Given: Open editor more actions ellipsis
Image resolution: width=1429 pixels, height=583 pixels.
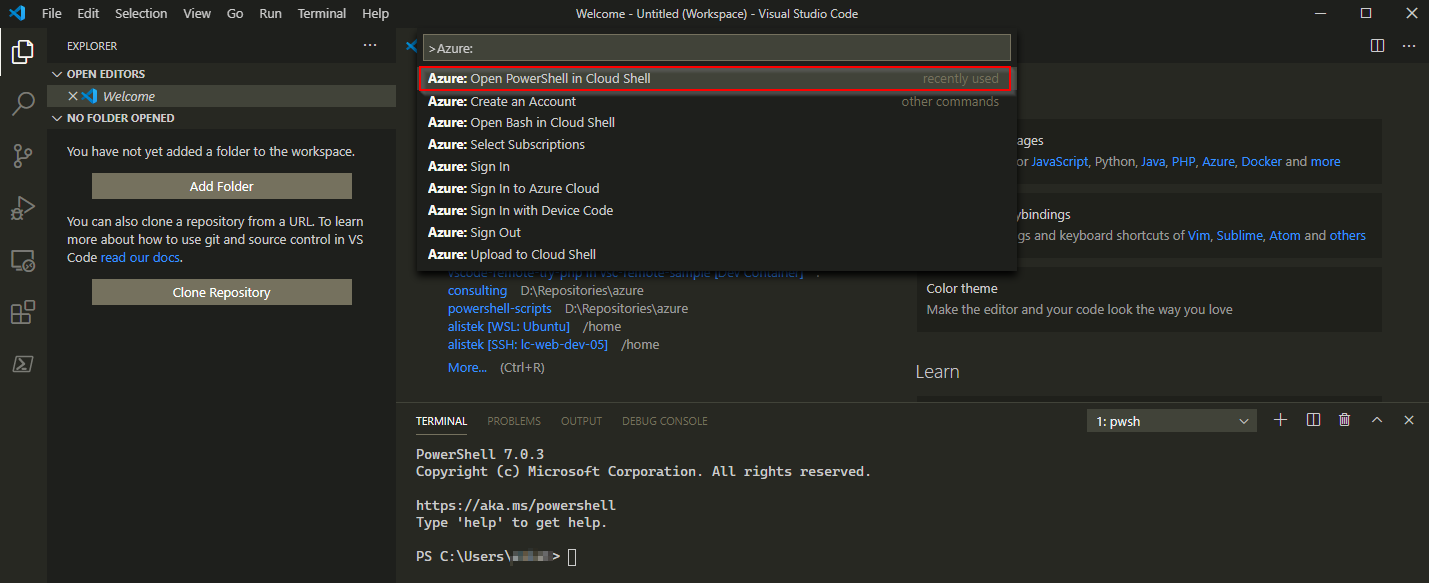Looking at the screenshot, I should click(x=1409, y=46).
